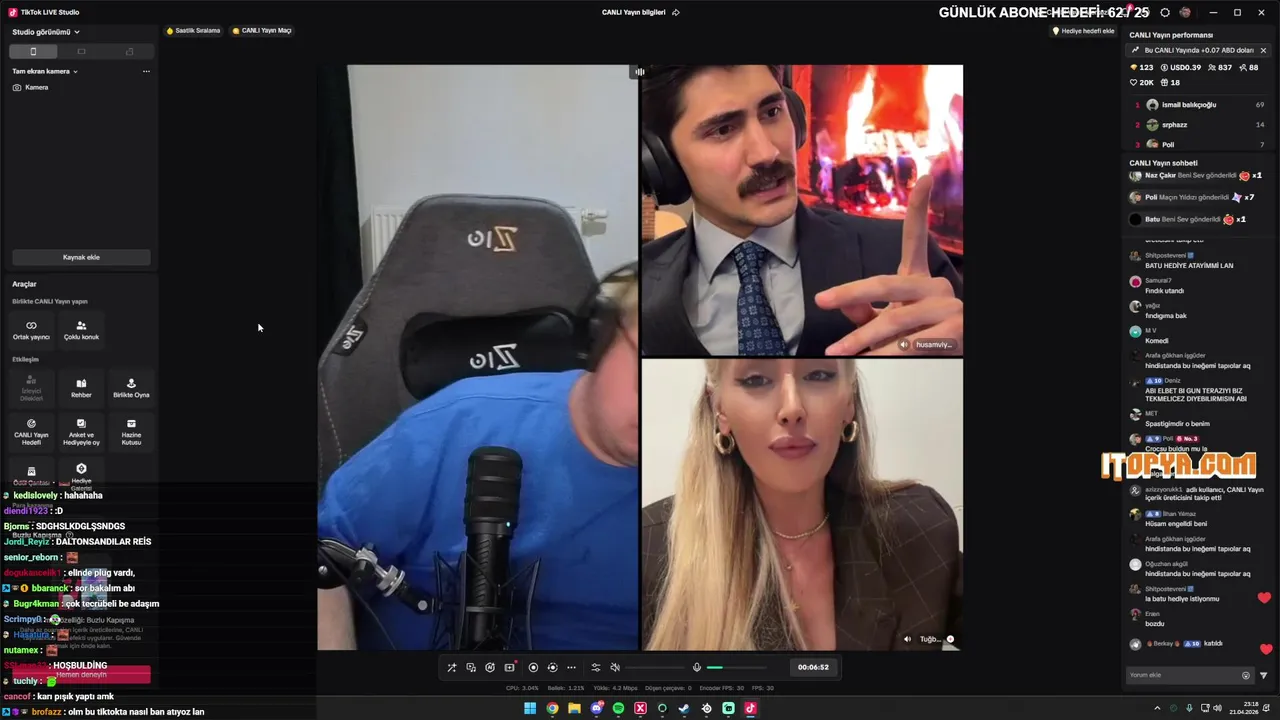Adjust the microphone volume slider
The width and height of the screenshot is (1280, 720).
tap(736, 667)
